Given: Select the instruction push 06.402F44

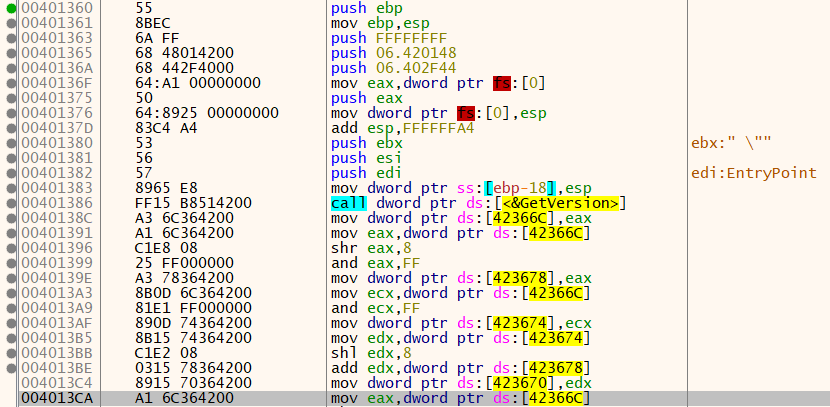Looking at the screenshot, I should [394, 68].
